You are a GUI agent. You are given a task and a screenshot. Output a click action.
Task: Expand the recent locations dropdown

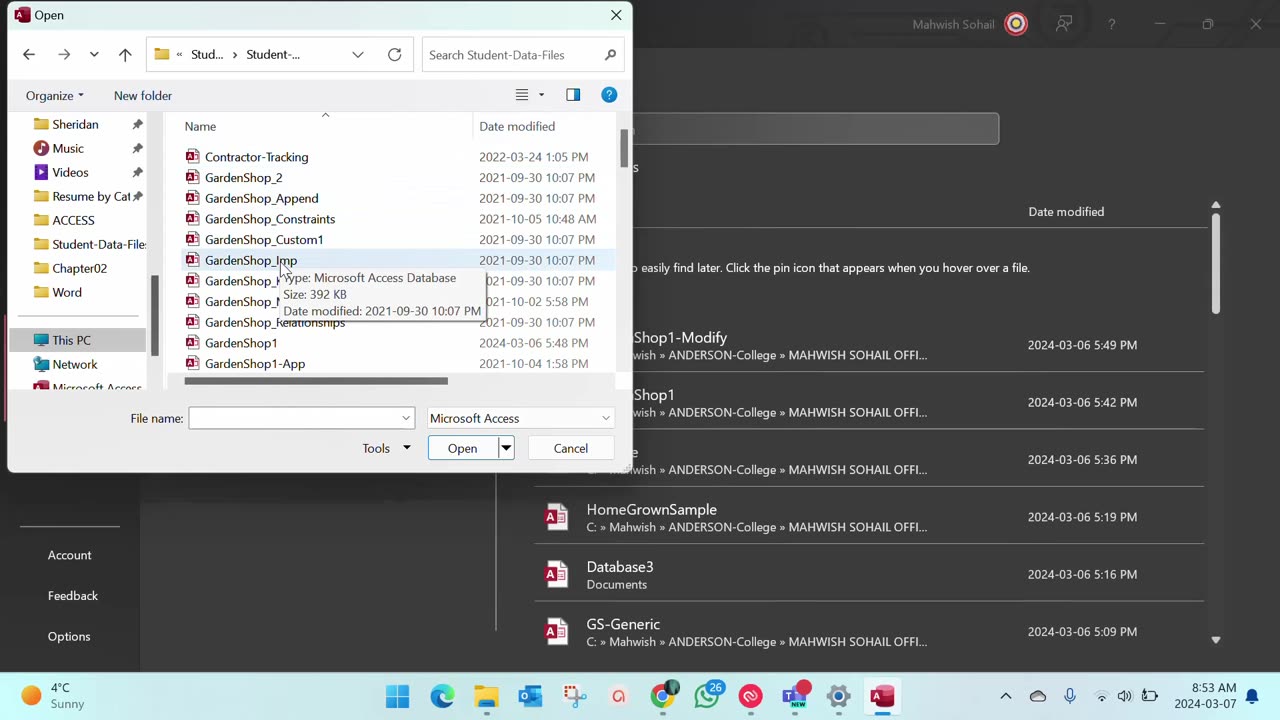tap(94, 55)
